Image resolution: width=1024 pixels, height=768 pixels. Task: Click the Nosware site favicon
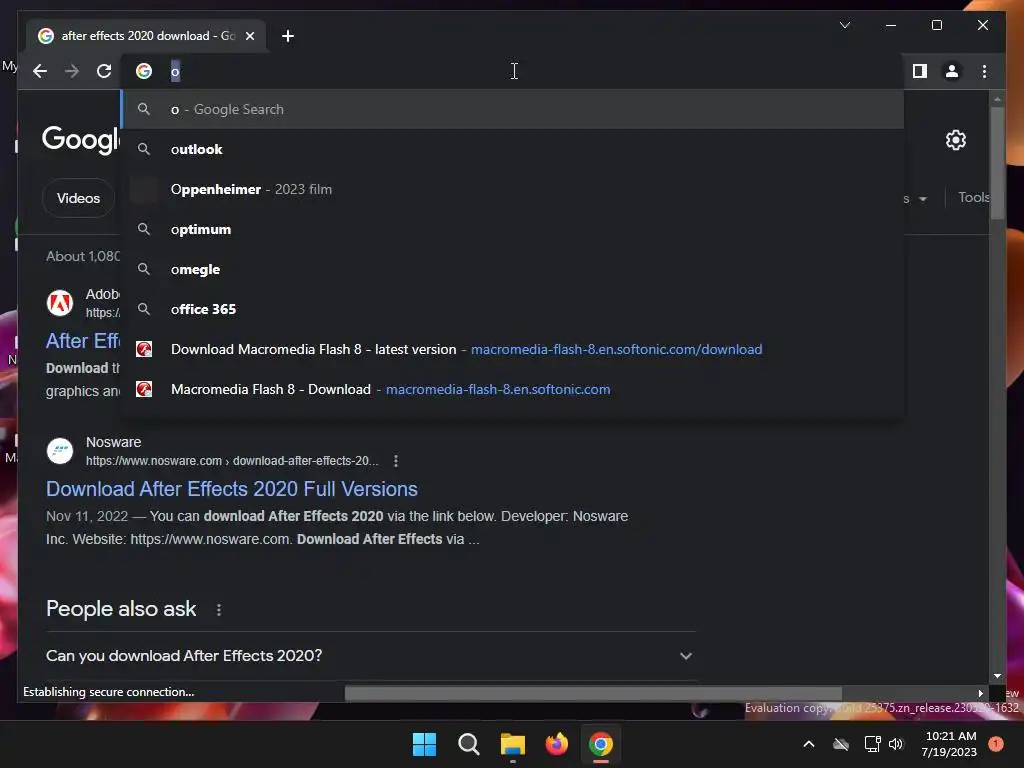click(60, 451)
